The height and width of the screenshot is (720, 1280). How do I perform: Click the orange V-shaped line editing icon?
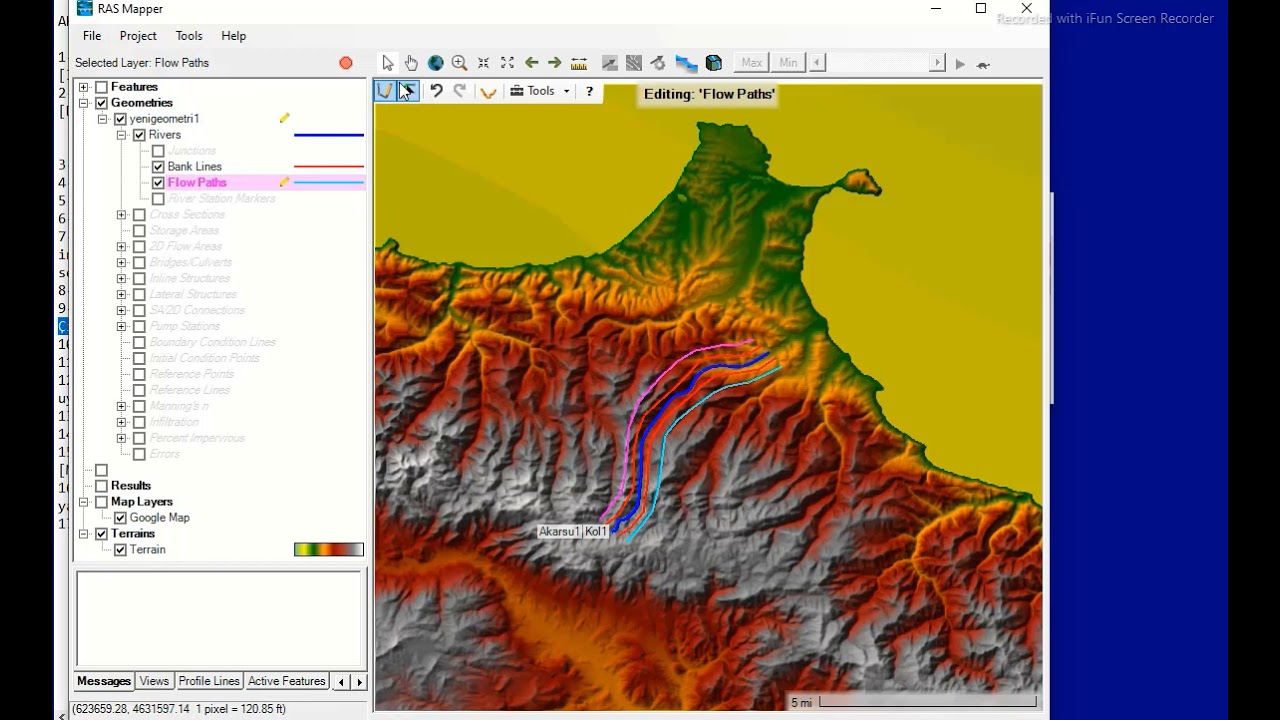[488, 92]
